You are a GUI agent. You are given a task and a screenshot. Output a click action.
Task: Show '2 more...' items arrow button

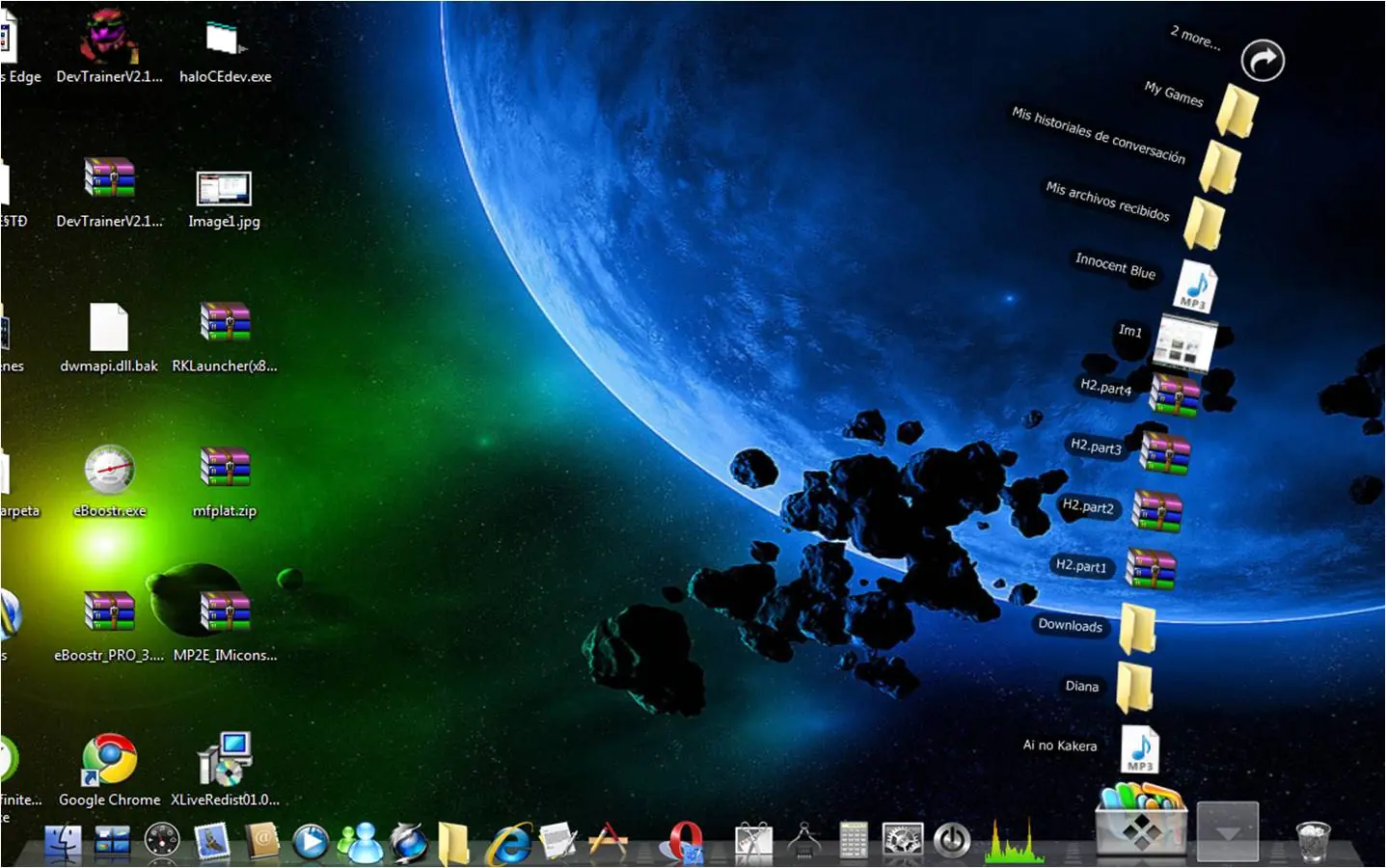tap(1263, 61)
